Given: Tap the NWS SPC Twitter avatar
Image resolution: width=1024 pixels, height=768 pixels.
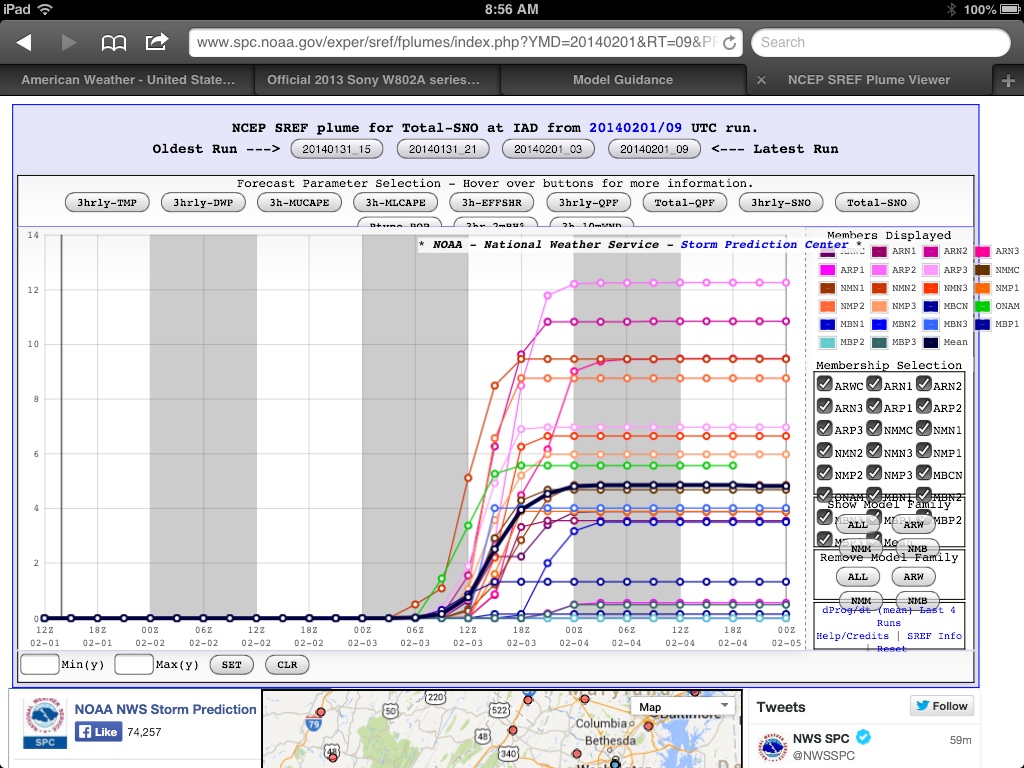Looking at the screenshot, I should point(772,747).
